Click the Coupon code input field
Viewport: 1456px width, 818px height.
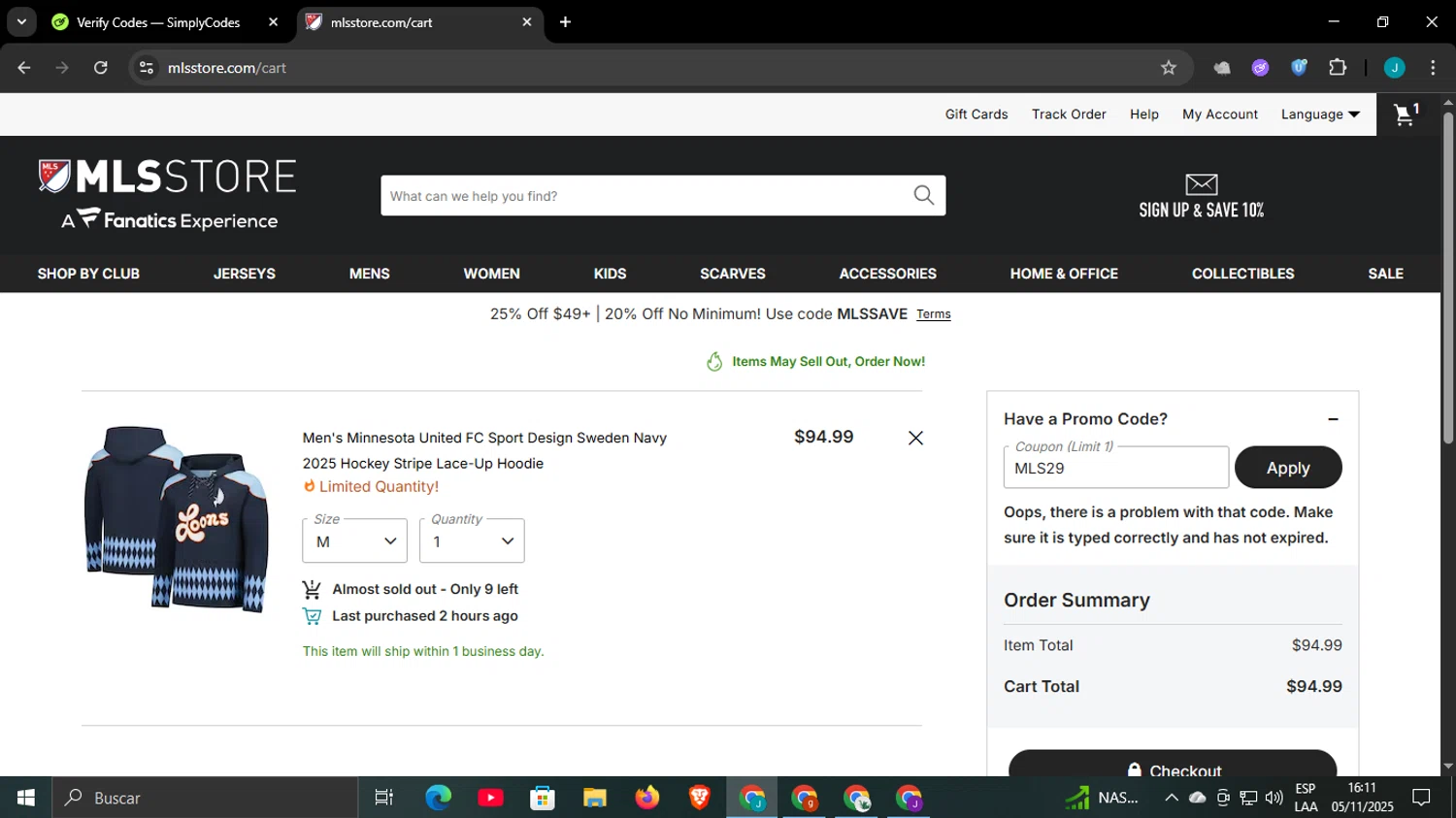pyautogui.click(x=1116, y=468)
